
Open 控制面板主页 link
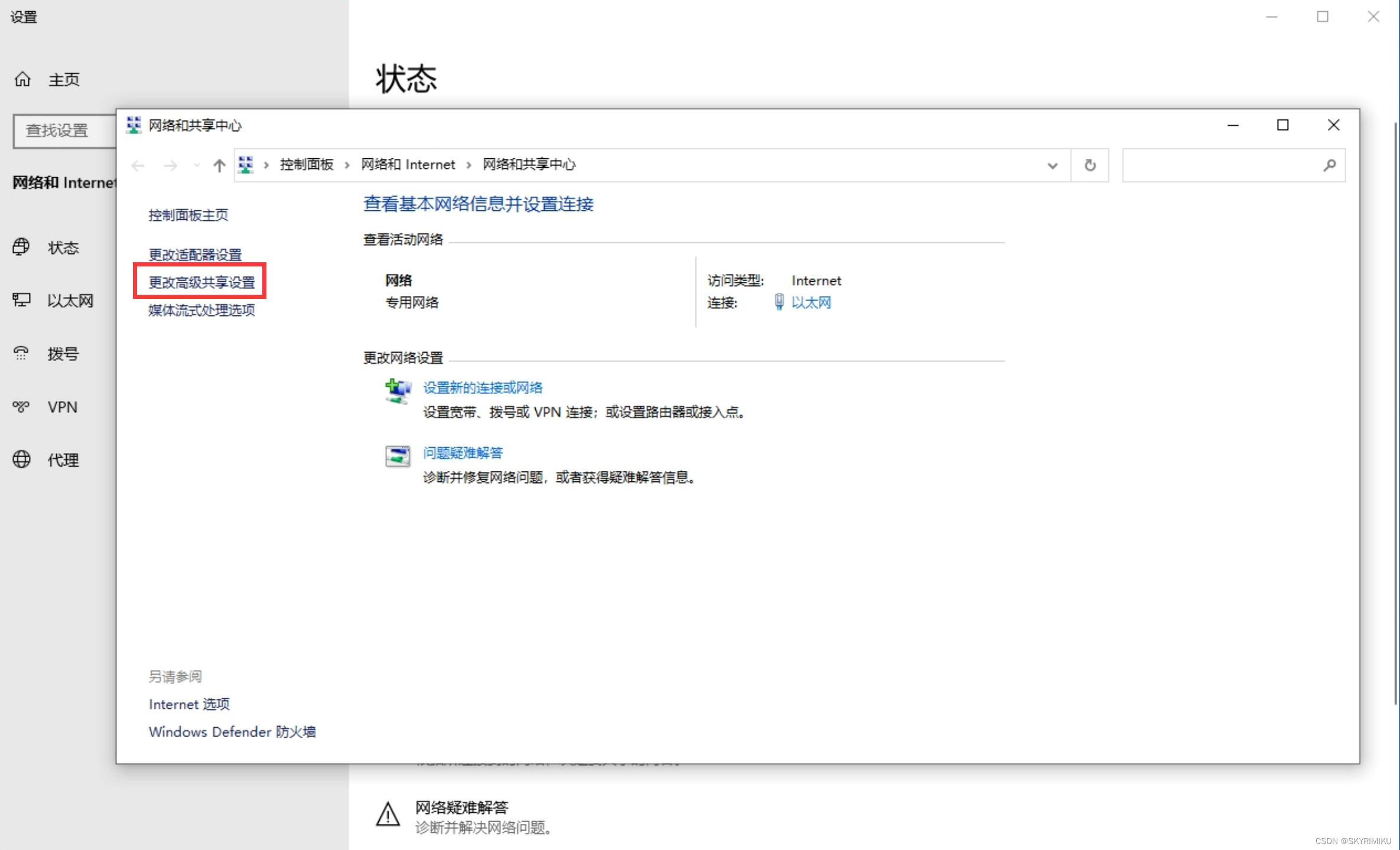point(188,215)
